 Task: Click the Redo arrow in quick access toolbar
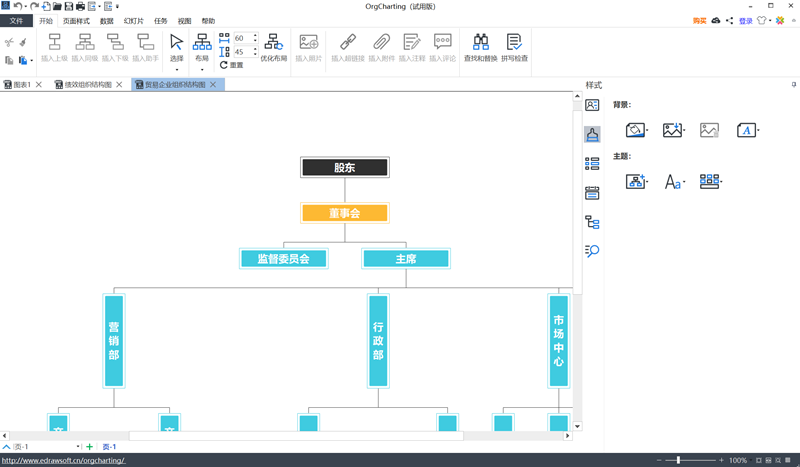(34, 6)
